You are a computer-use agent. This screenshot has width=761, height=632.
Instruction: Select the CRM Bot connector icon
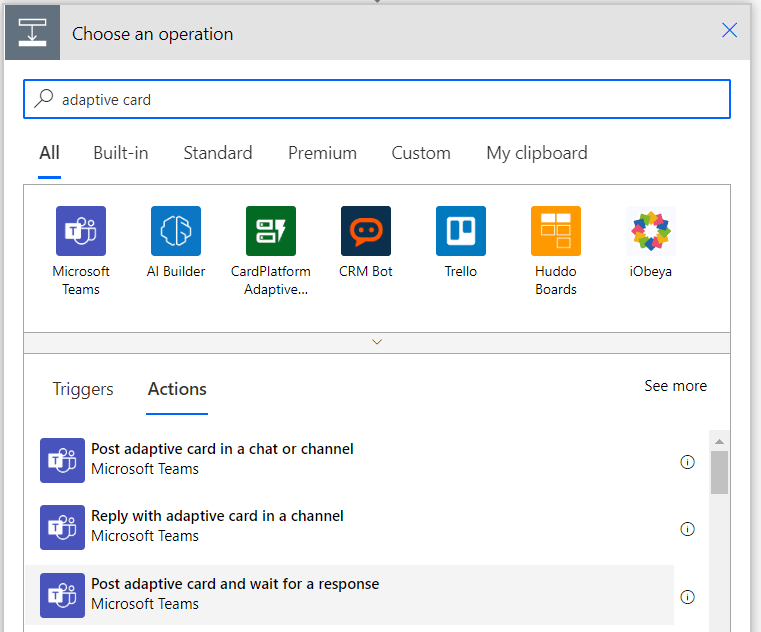(x=365, y=231)
